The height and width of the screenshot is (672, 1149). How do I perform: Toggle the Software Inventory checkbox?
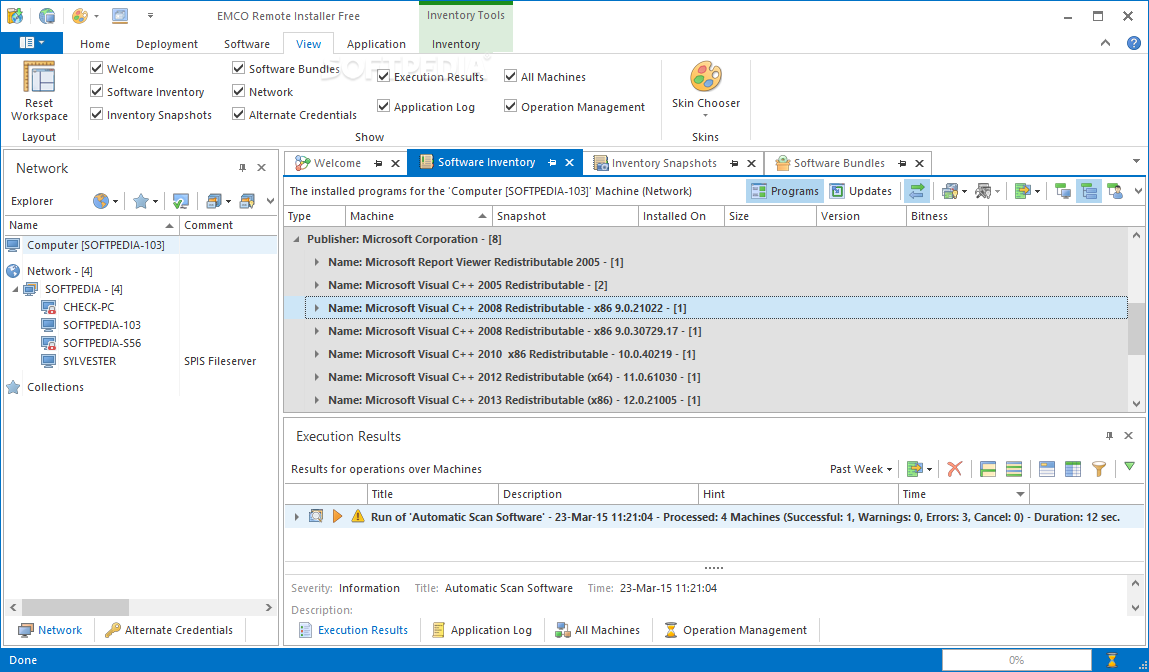[96, 92]
